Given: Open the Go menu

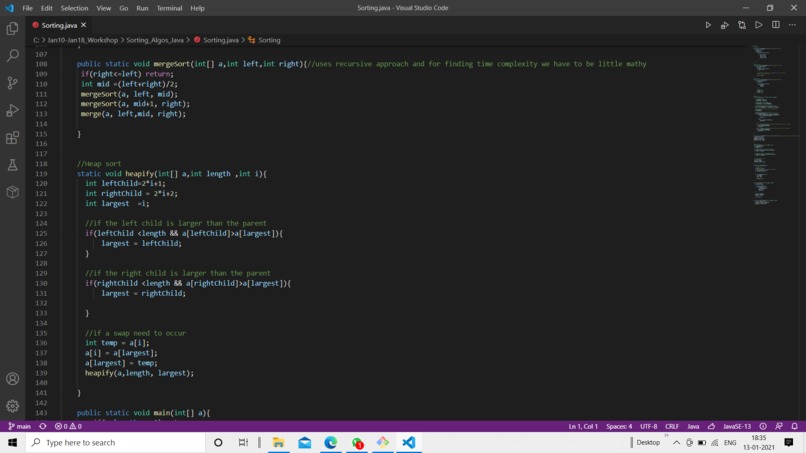Looking at the screenshot, I should (123, 8).
